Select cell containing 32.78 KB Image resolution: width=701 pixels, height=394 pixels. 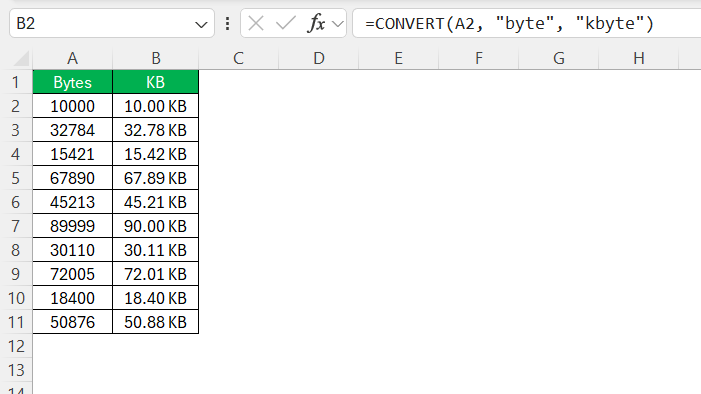click(x=156, y=130)
